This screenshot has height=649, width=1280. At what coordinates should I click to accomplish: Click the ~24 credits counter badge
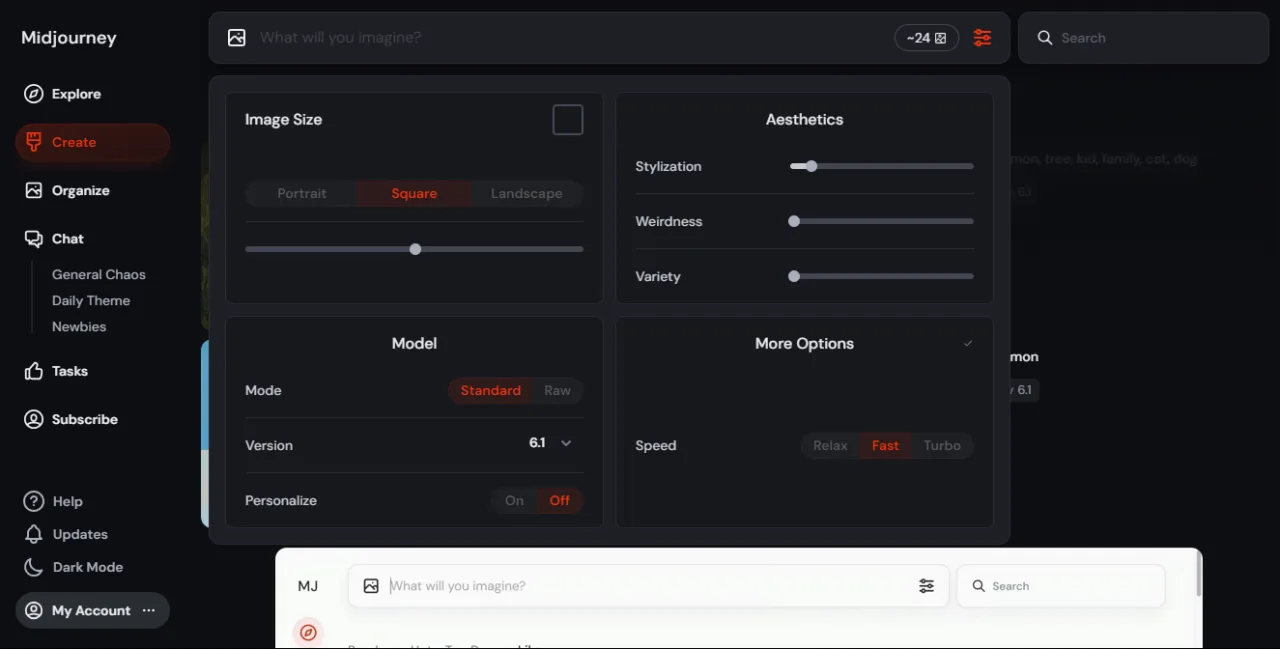[926, 38]
